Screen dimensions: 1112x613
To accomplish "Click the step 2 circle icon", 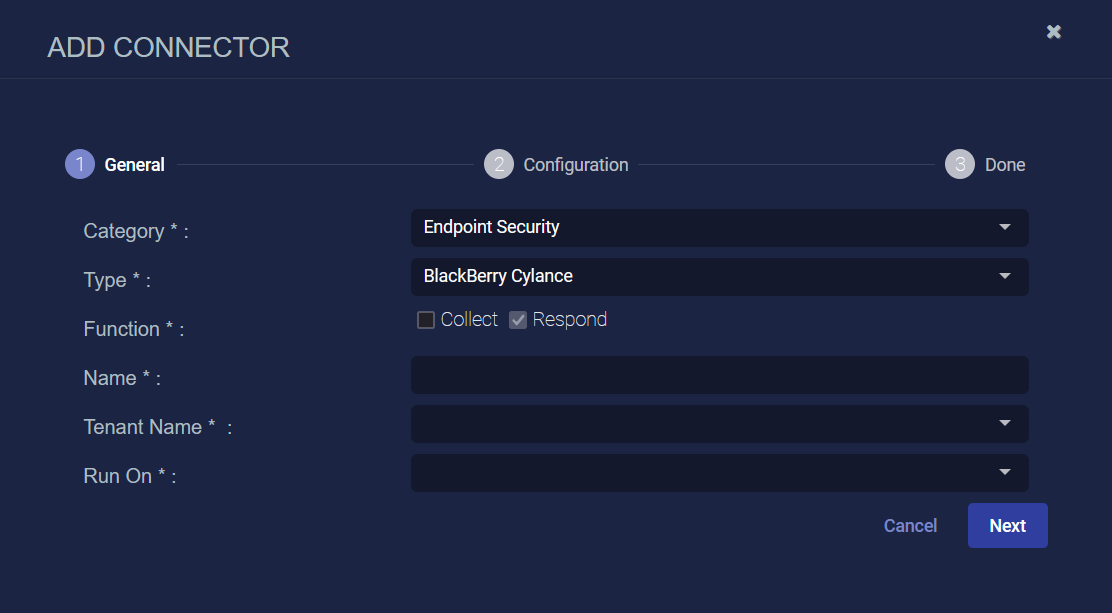I will tap(499, 165).
